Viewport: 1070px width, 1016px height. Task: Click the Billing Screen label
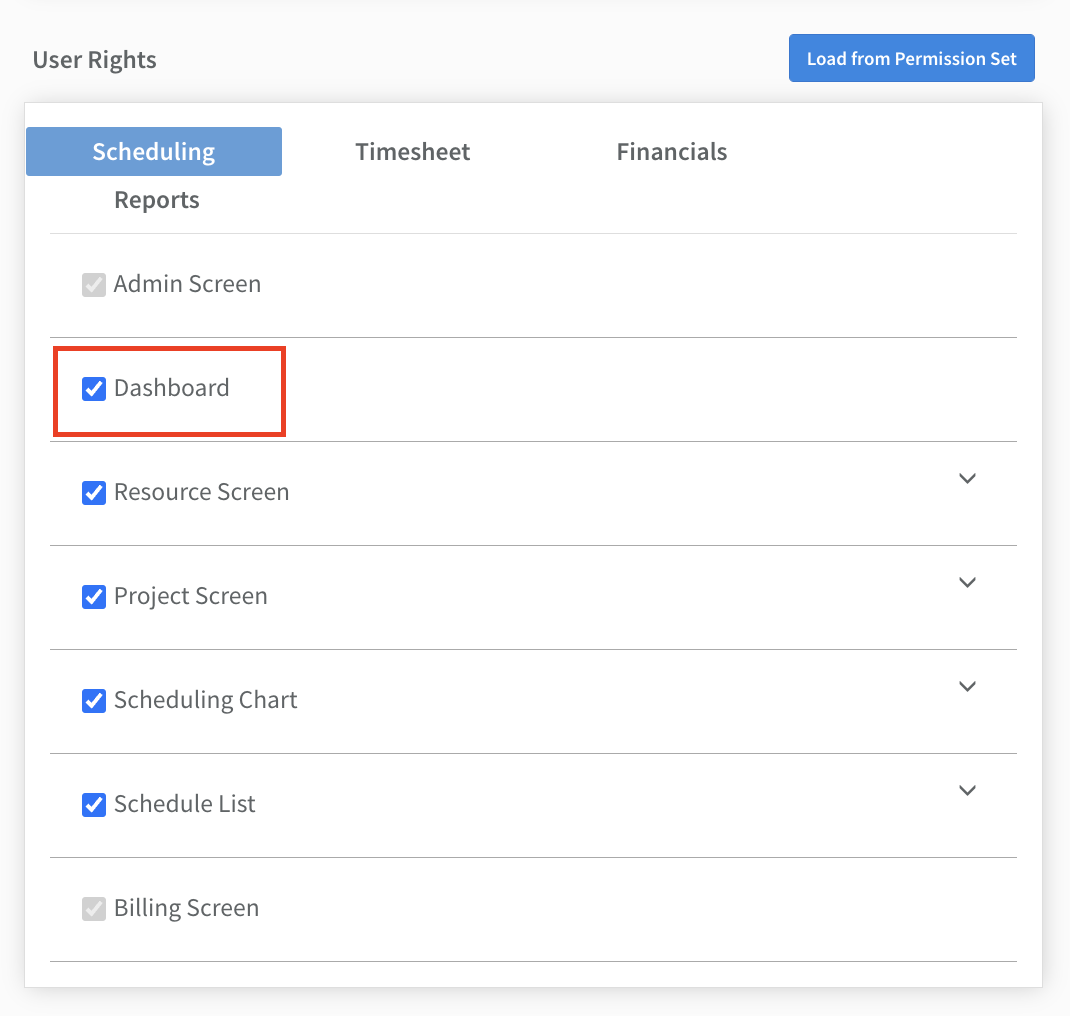[x=186, y=908]
